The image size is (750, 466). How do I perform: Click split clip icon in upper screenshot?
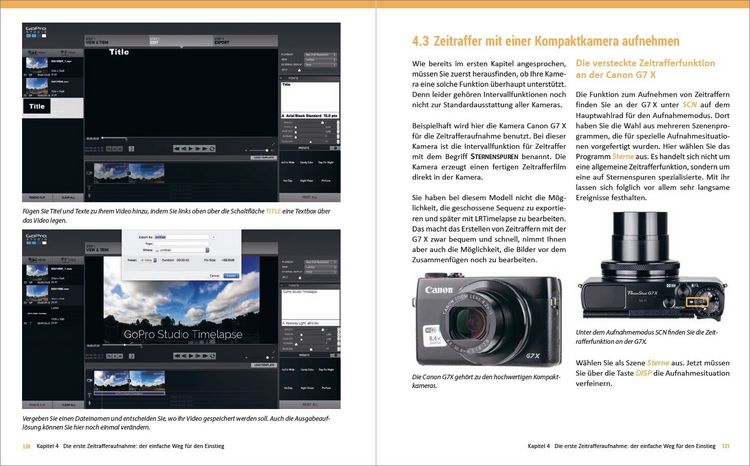tap(132, 149)
